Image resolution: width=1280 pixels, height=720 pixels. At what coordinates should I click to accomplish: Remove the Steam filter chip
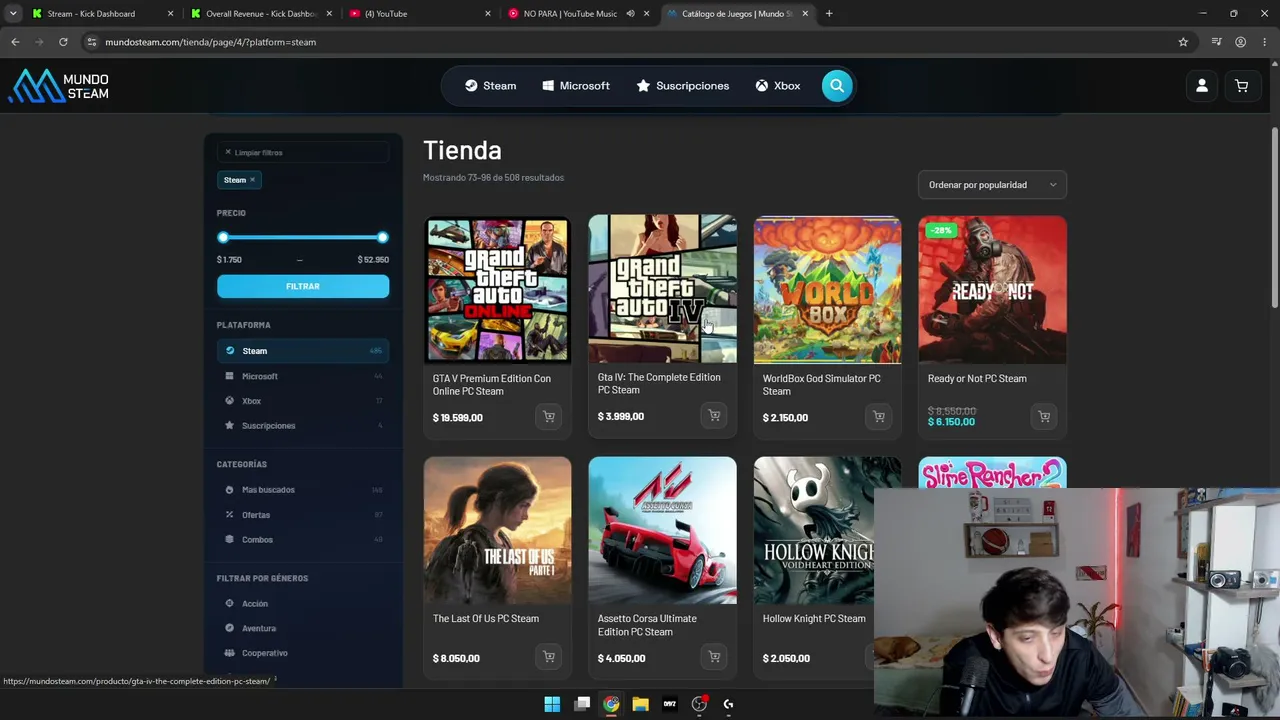[252, 180]
